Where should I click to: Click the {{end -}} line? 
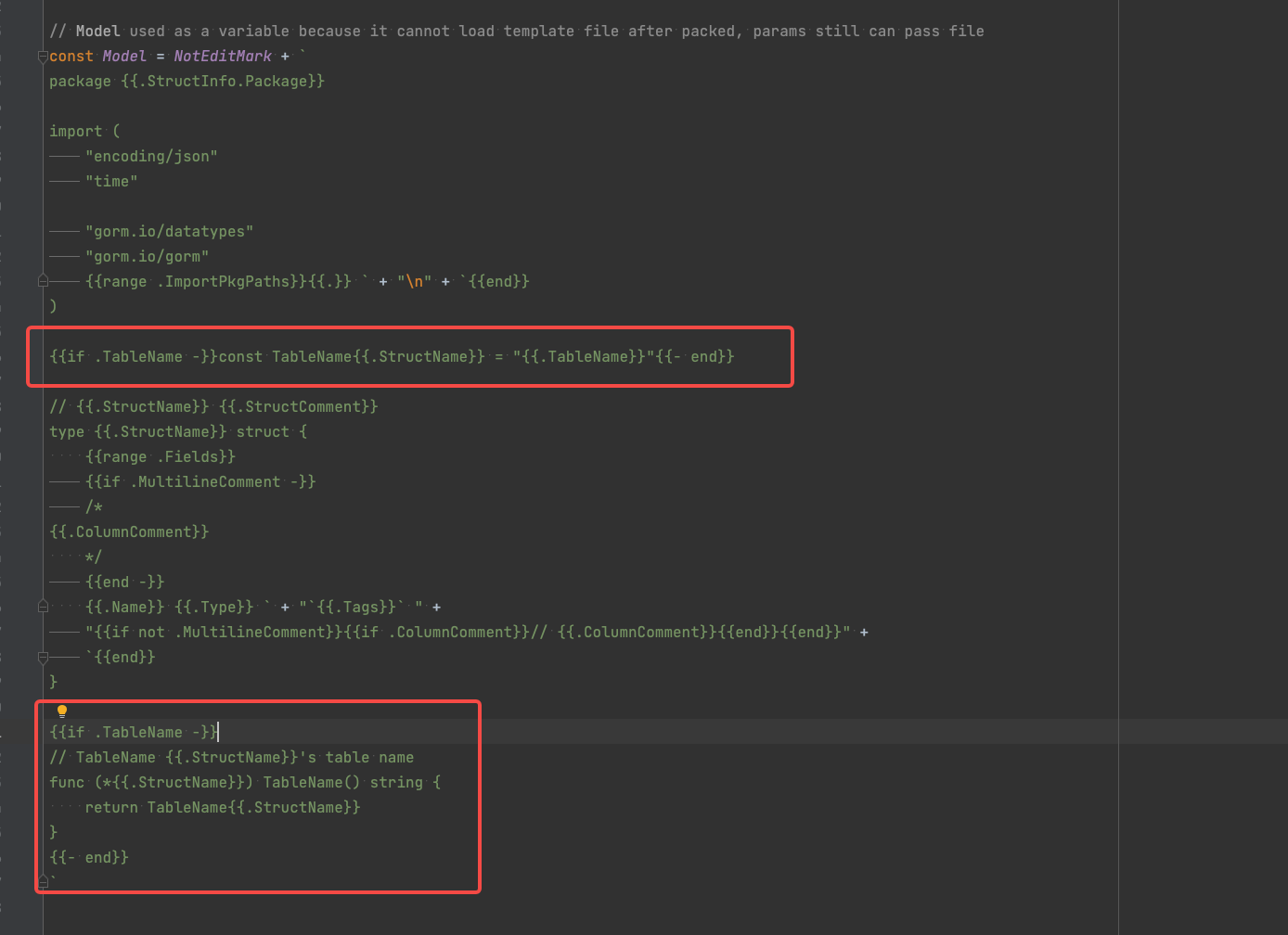click(x=124, y=583)
